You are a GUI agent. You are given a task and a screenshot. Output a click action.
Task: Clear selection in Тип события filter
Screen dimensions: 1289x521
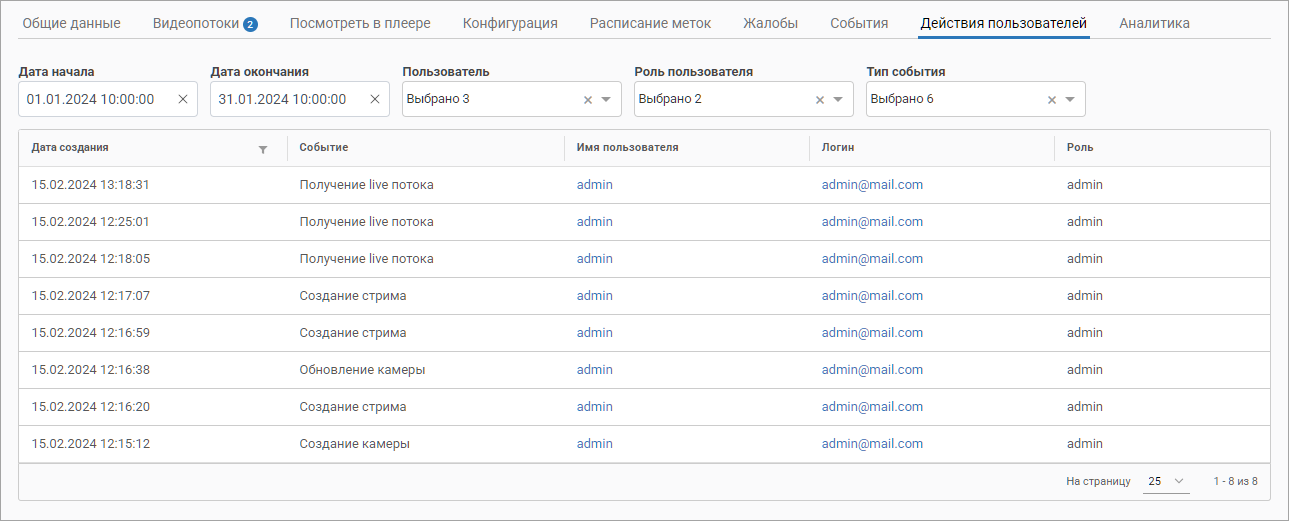[x=1051, y=99]
